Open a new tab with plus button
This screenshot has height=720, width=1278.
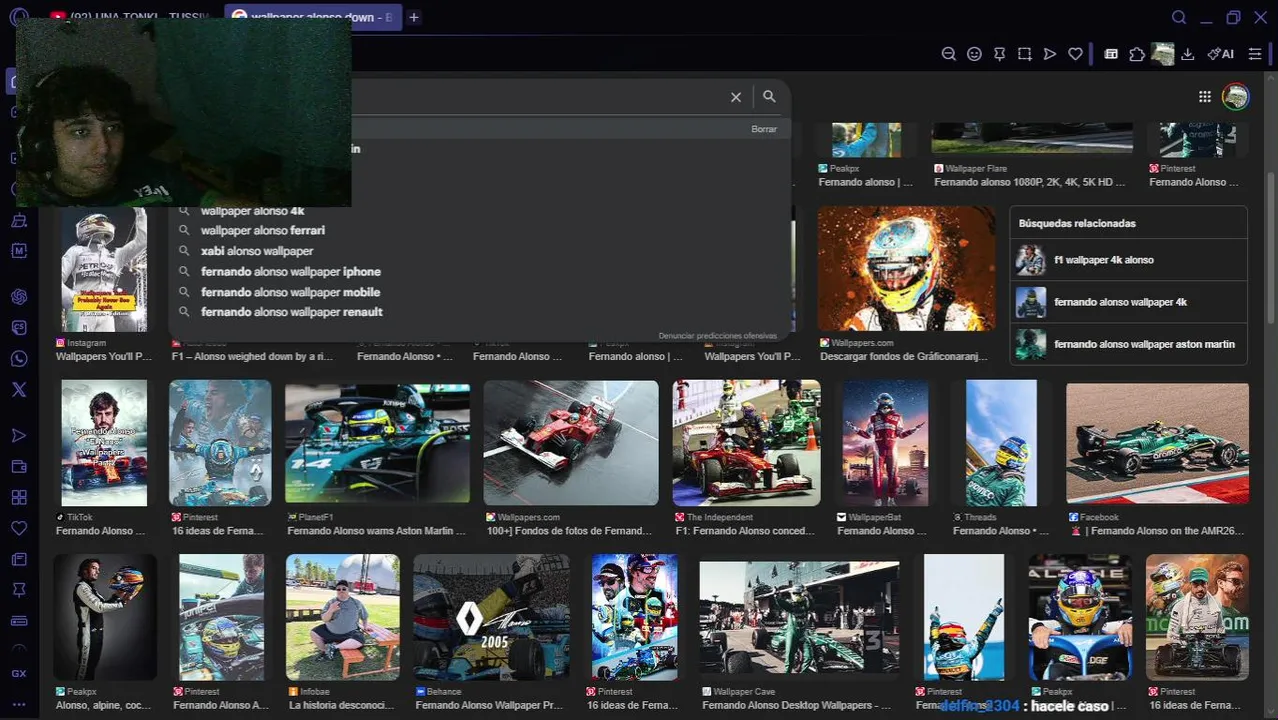pyautogui.click(x=414, y=17)
